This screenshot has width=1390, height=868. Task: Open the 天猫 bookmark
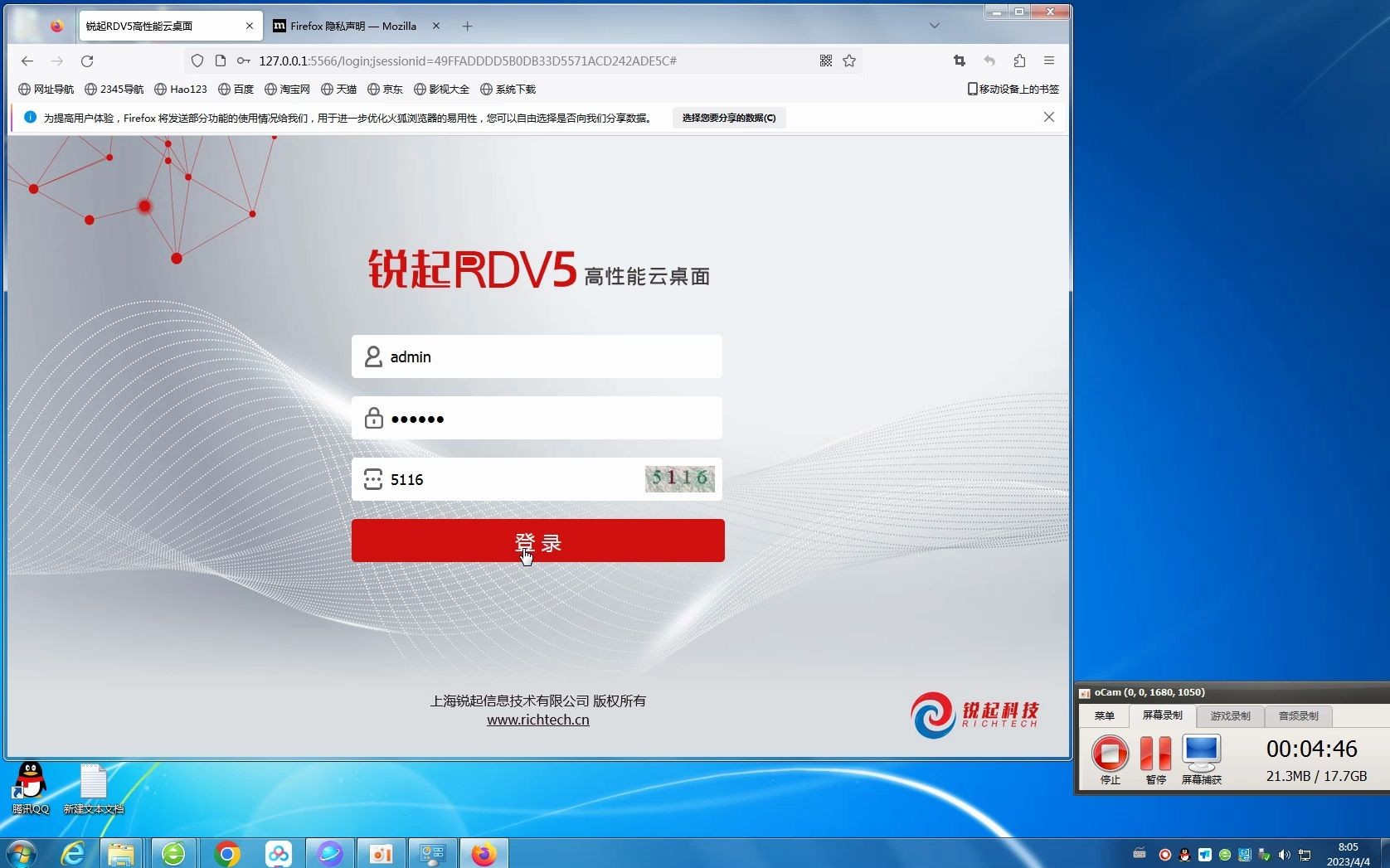pos(338,89)
